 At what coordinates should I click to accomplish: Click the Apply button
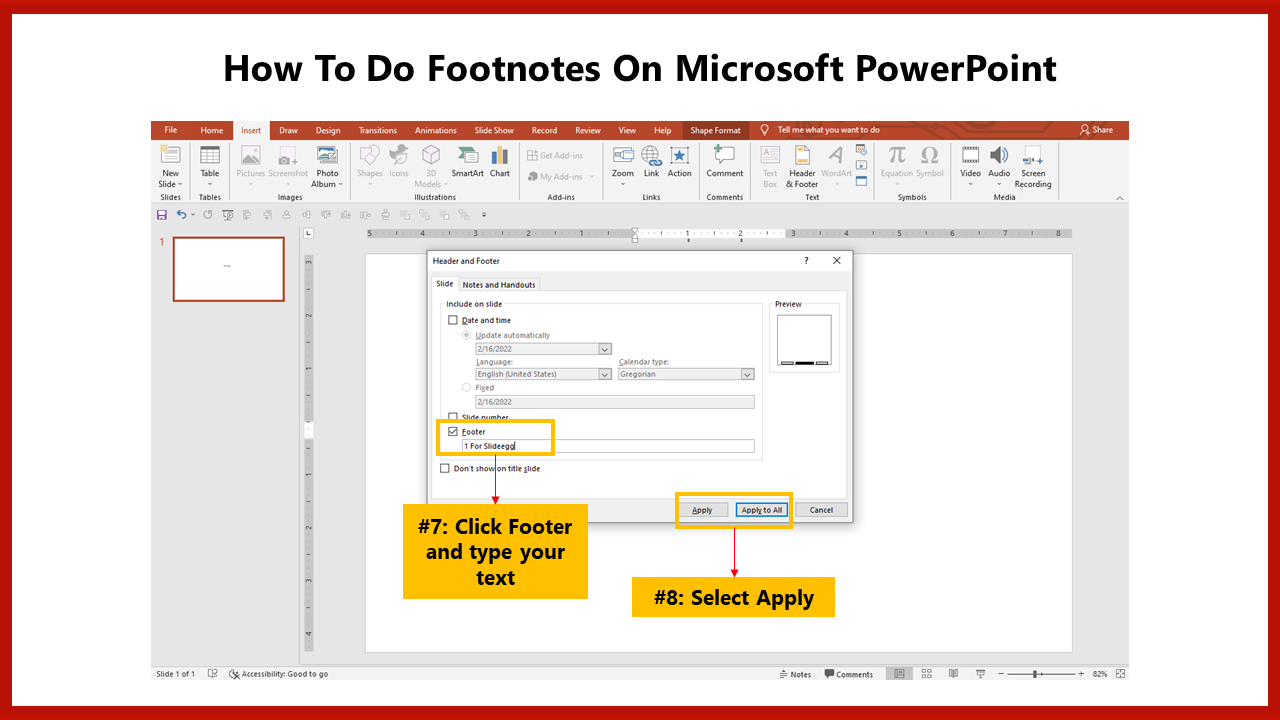[702, 510]
